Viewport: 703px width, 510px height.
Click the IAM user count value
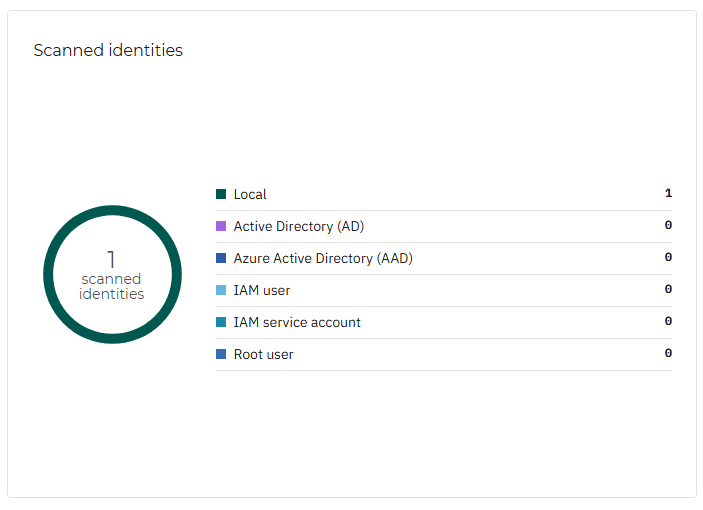668,290
